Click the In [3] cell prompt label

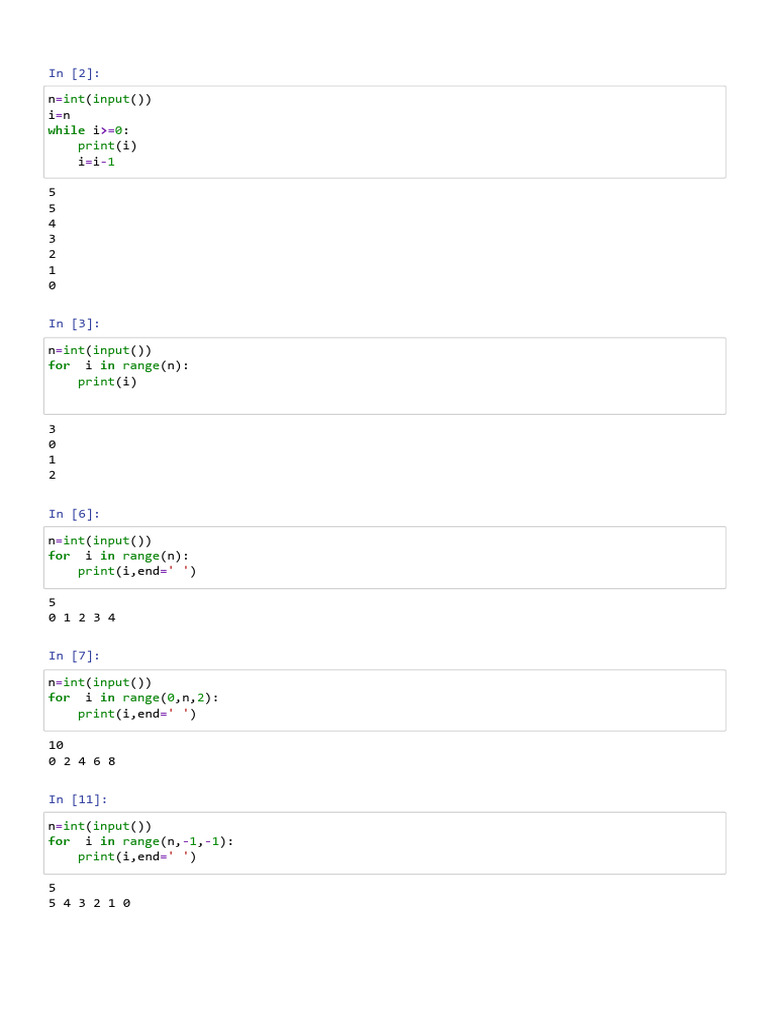74,324
